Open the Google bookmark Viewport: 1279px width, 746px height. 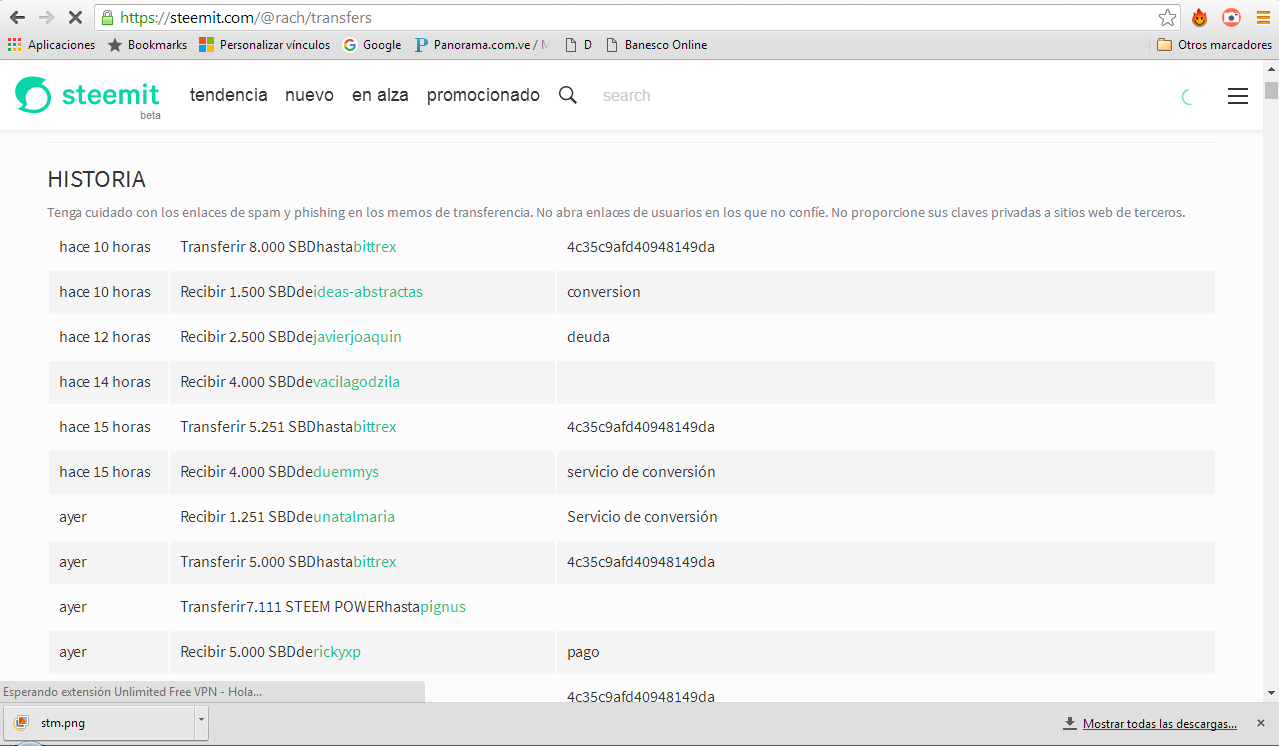372,45
